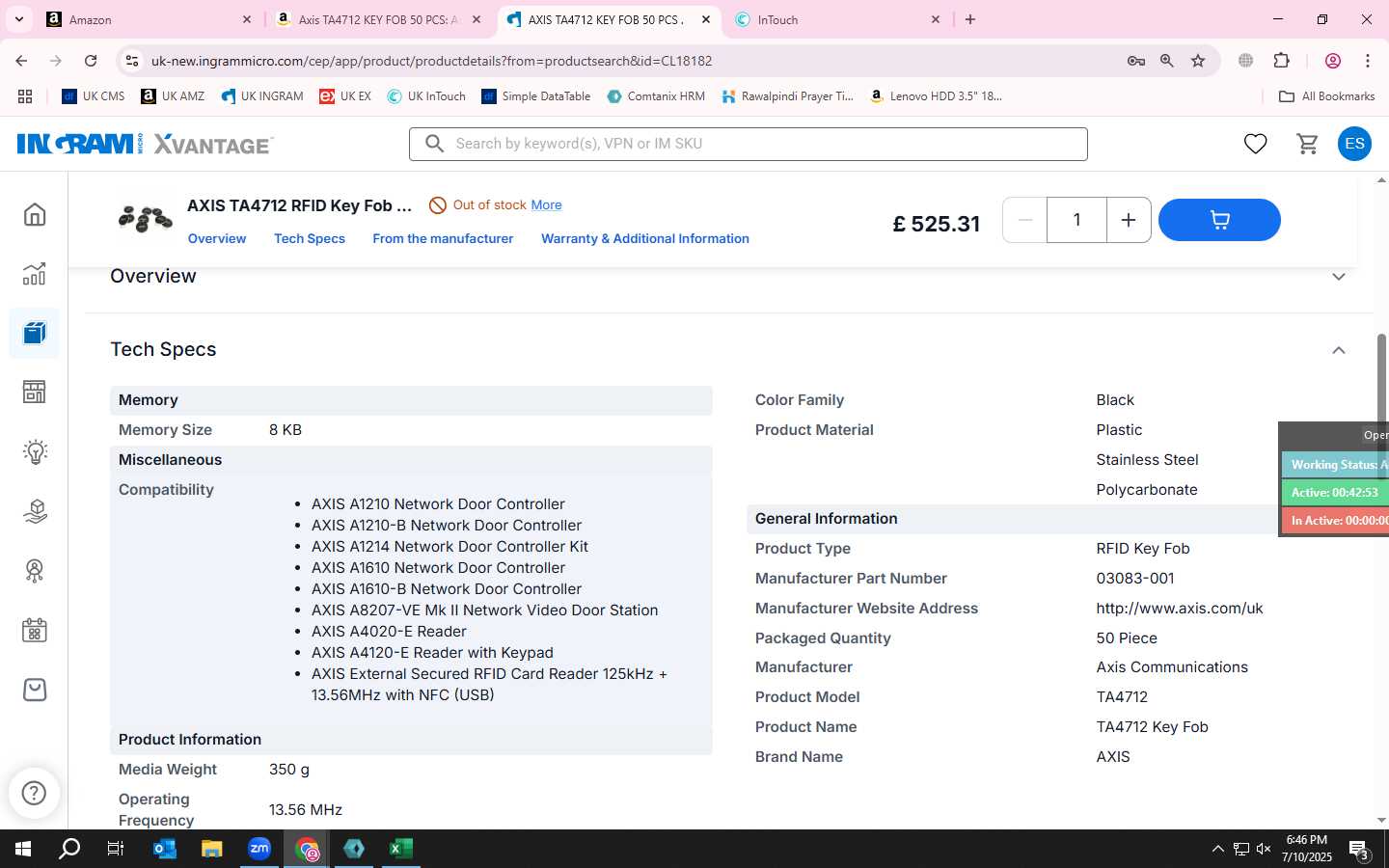Open the calendar icon in sidebar
The height and width of the screenshot is (868, 1389).
click(35, 631)
